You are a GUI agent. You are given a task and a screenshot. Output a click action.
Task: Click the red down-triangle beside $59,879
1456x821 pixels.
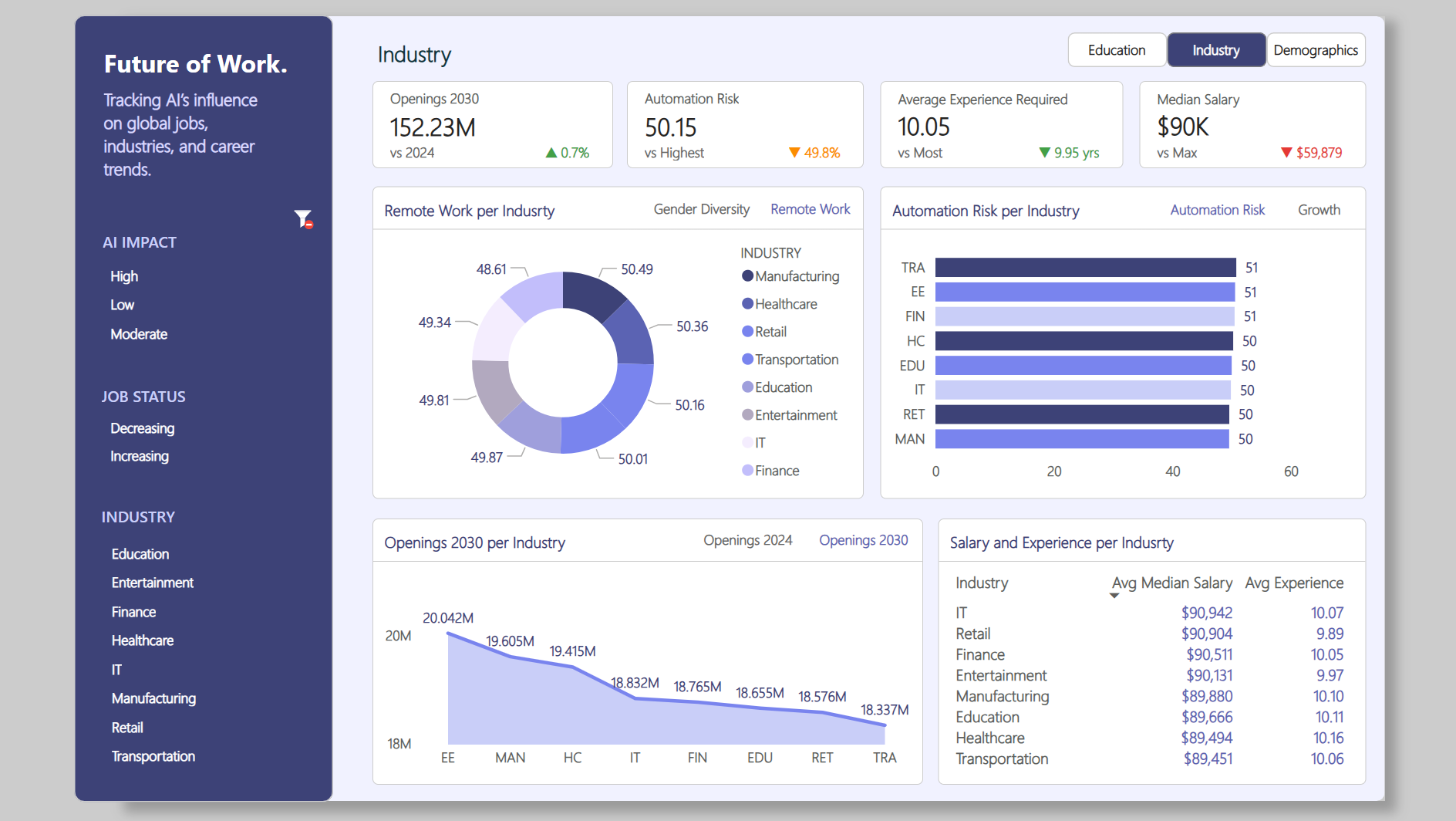click(x=1286, y=153)
